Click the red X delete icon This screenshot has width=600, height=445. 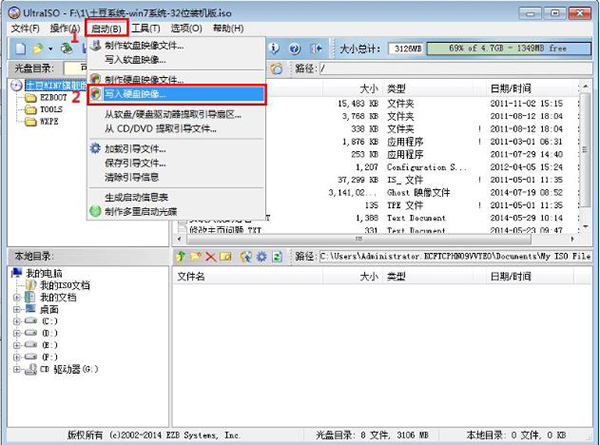[x=210, y=256]
